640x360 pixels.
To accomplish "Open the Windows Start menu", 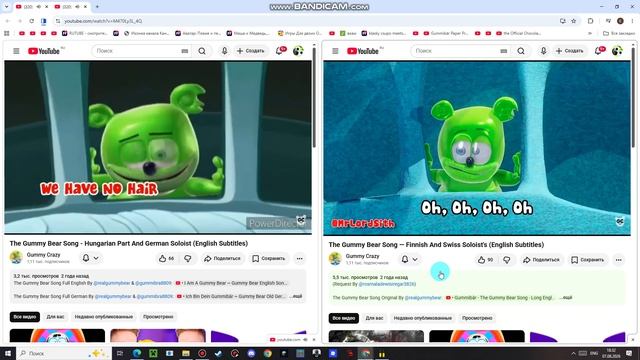I will 8,353.
